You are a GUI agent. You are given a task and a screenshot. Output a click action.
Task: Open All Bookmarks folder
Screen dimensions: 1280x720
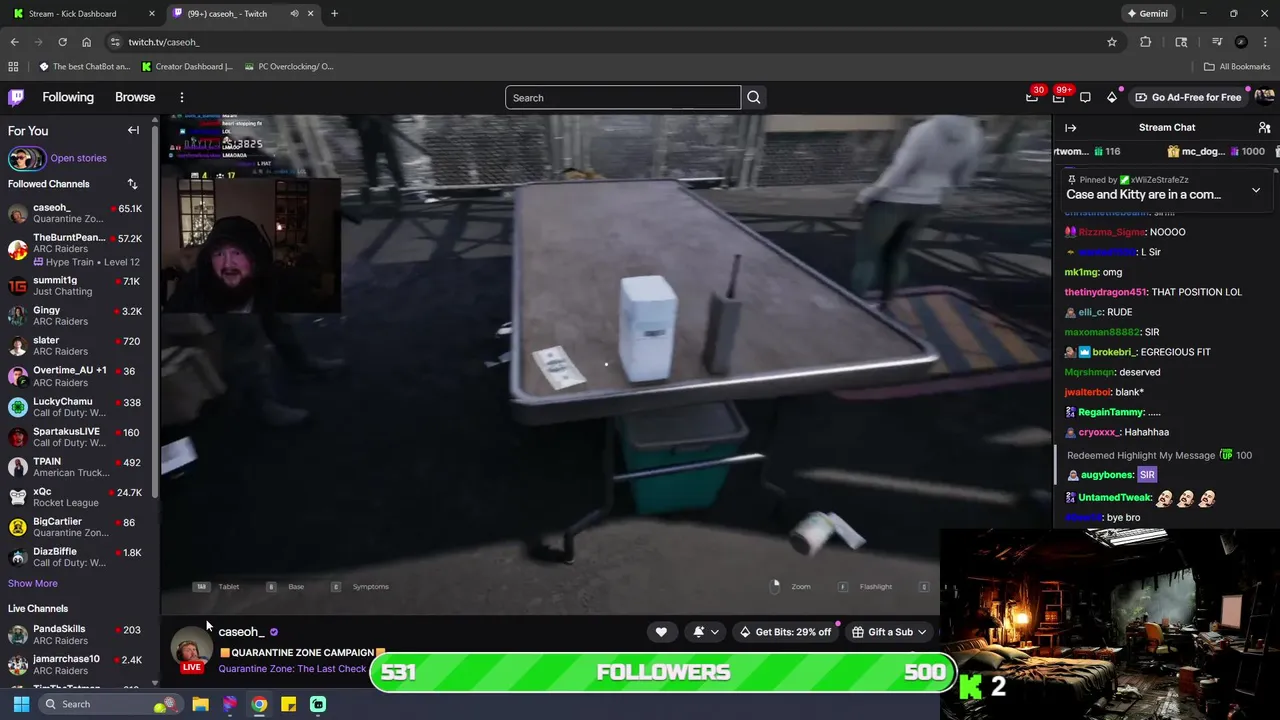pyautogui.click(x=1237, y=67)
